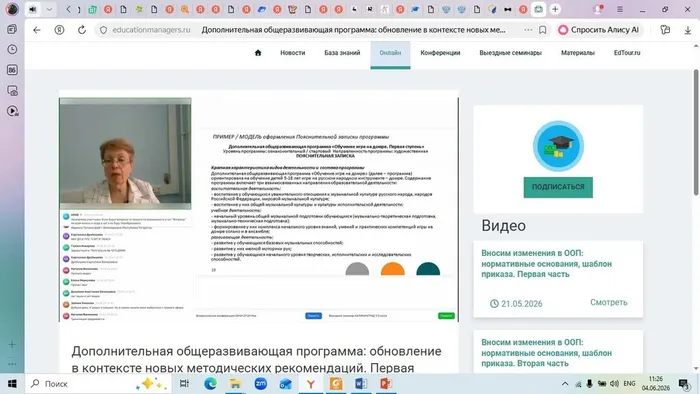Image resolution: width=700 pixels, height=394 pixels.
Task: Open the sidebar weather widget 86
Action: pos(12,70)
